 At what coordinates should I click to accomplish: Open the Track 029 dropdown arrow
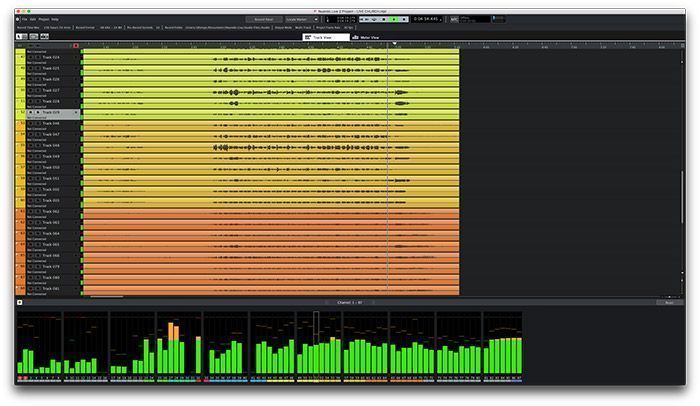tap(76, 113)
